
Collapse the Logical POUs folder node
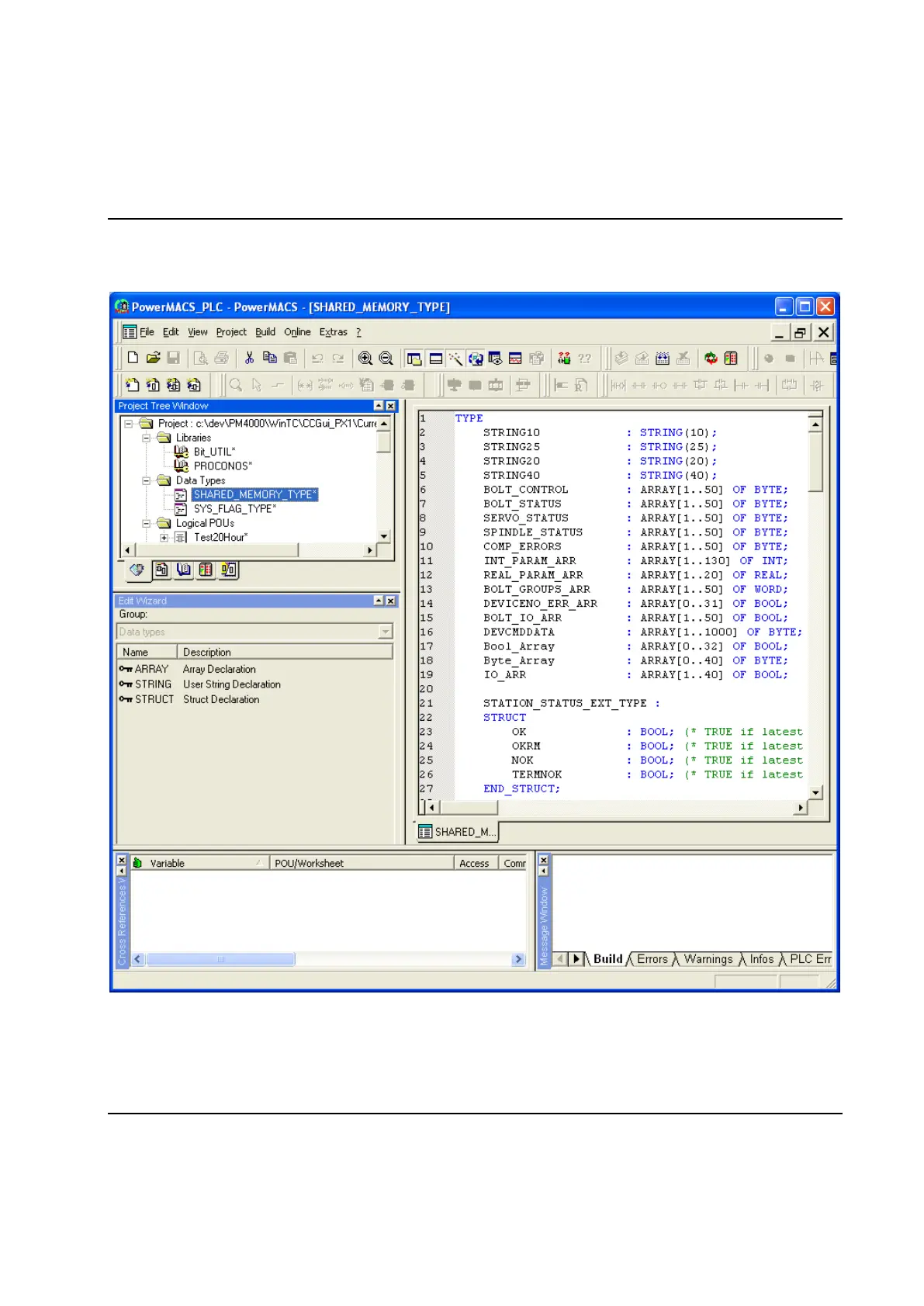(147, 523)
